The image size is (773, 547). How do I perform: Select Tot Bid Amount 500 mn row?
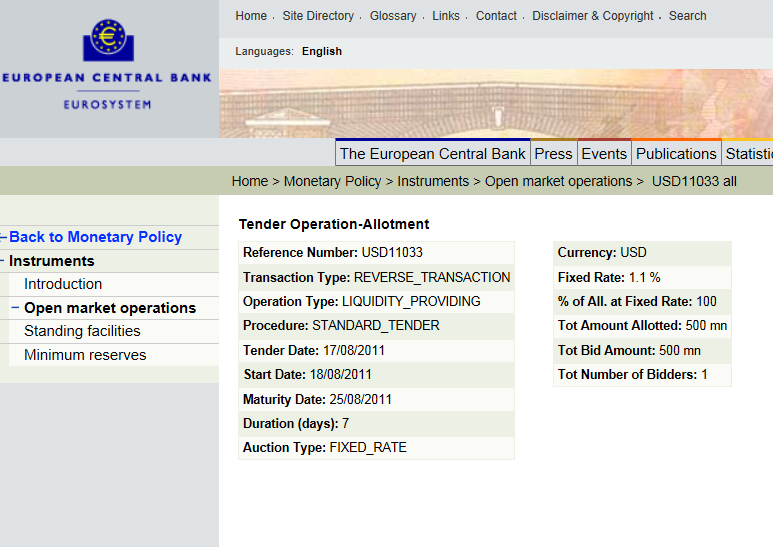point(642,350)
